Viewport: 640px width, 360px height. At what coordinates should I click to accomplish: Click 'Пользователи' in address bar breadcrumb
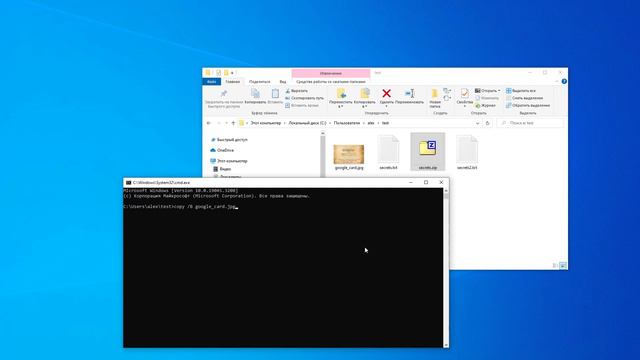(347, 123)
